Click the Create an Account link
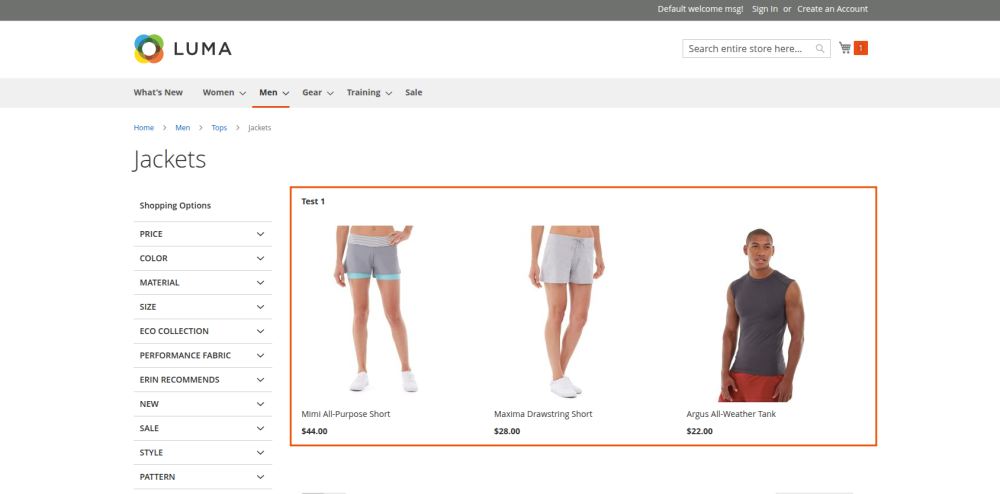This screenshot has width=1000, height=494. point(832,9)
